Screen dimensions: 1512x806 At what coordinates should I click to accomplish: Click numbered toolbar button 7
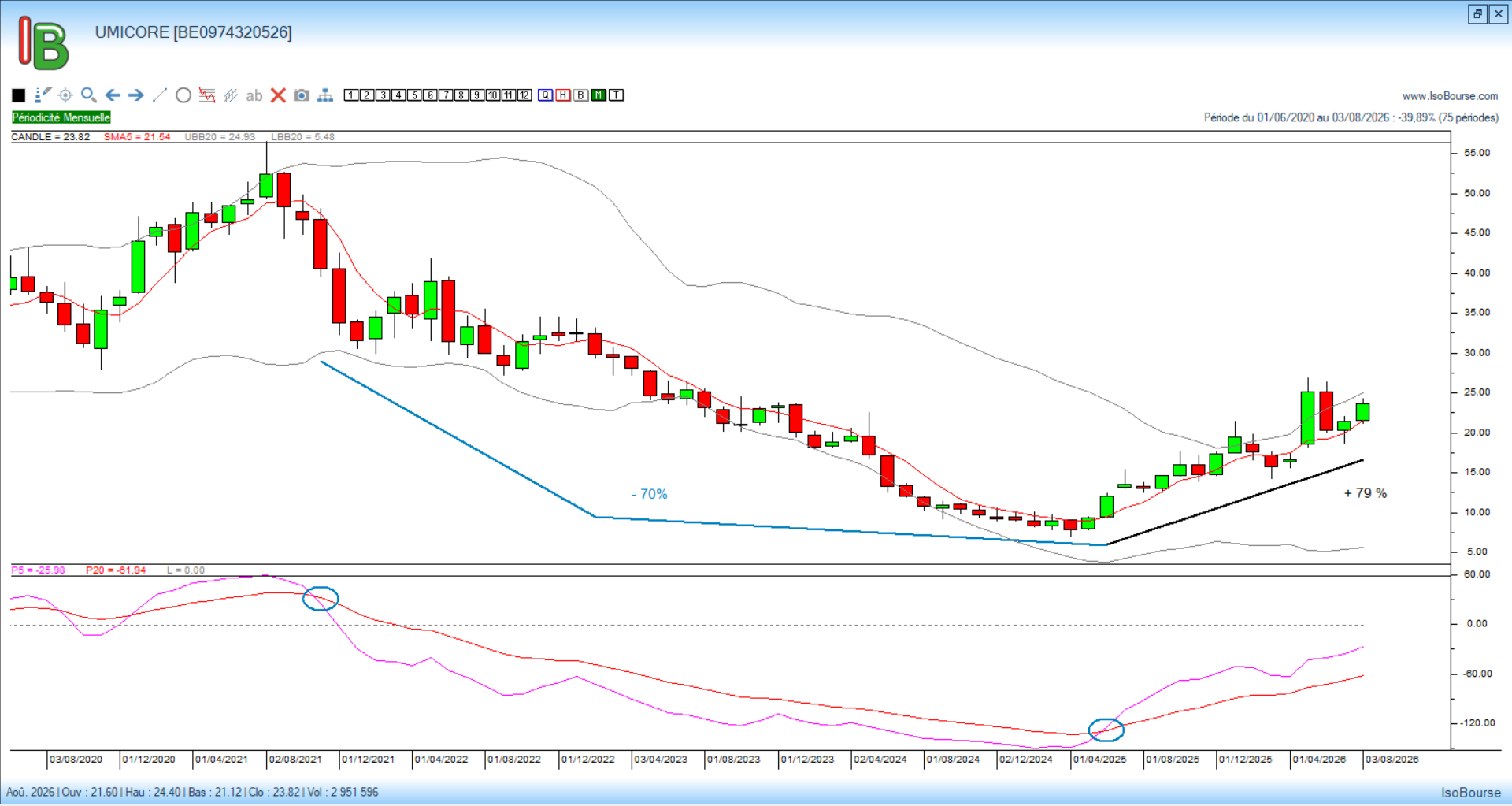tap(446, 95)
